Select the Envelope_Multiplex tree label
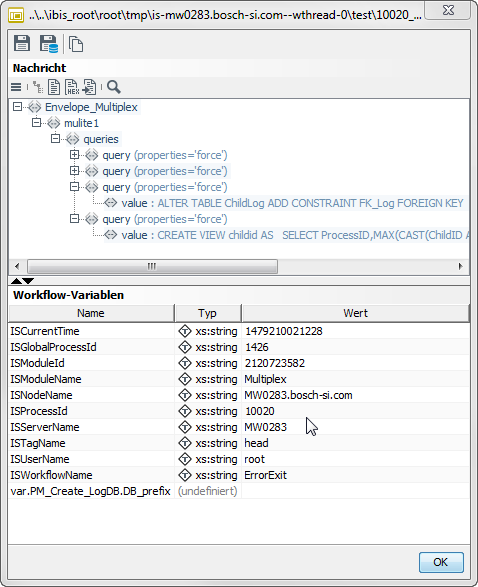 (x=91, y=107)
